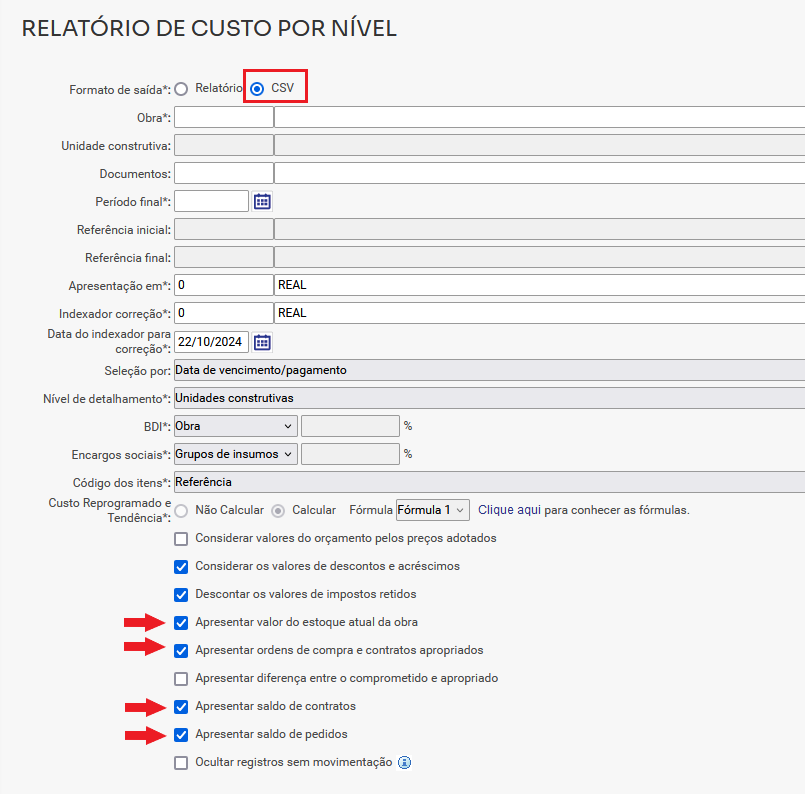Click the BDI percentage input field
Image resolution: width=805 pixels, height=794 pixels.
pos(350,426)
